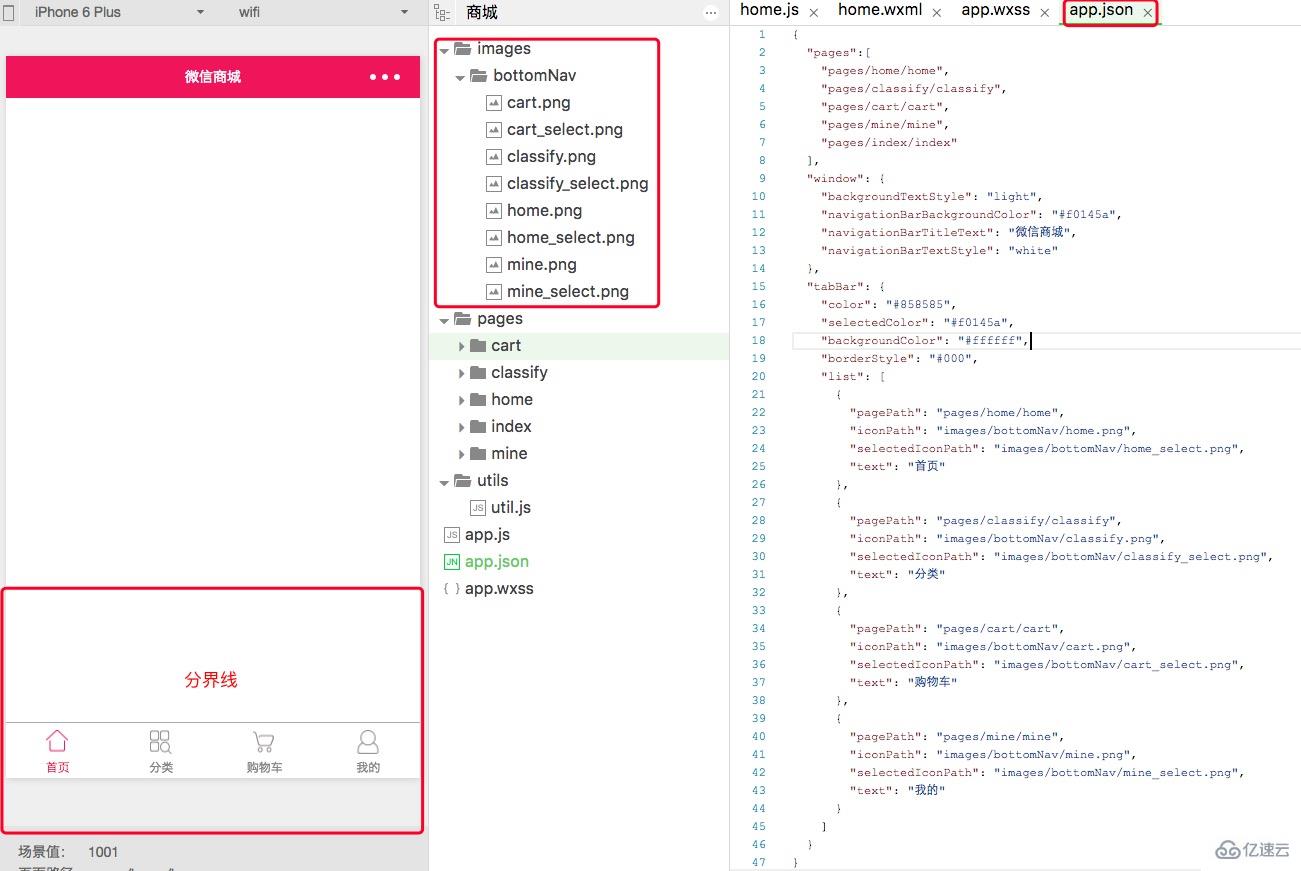1301x871 pixels.
Task: Click line 11 navigationBarBackgroundColor key
Action: coord(929,215)
